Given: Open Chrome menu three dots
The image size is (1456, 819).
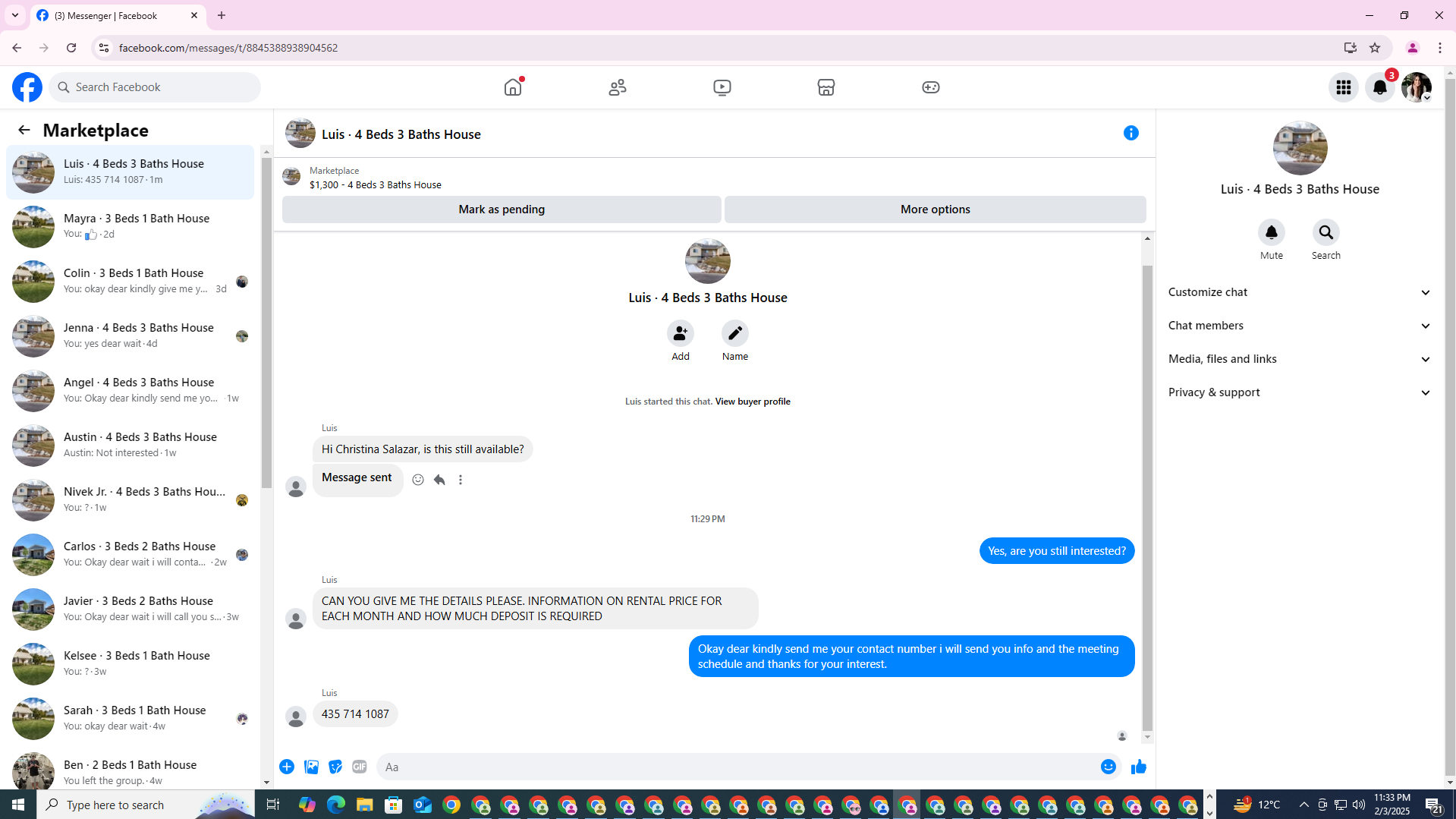Looking at the screenshot, I should tap(1440, 48).
